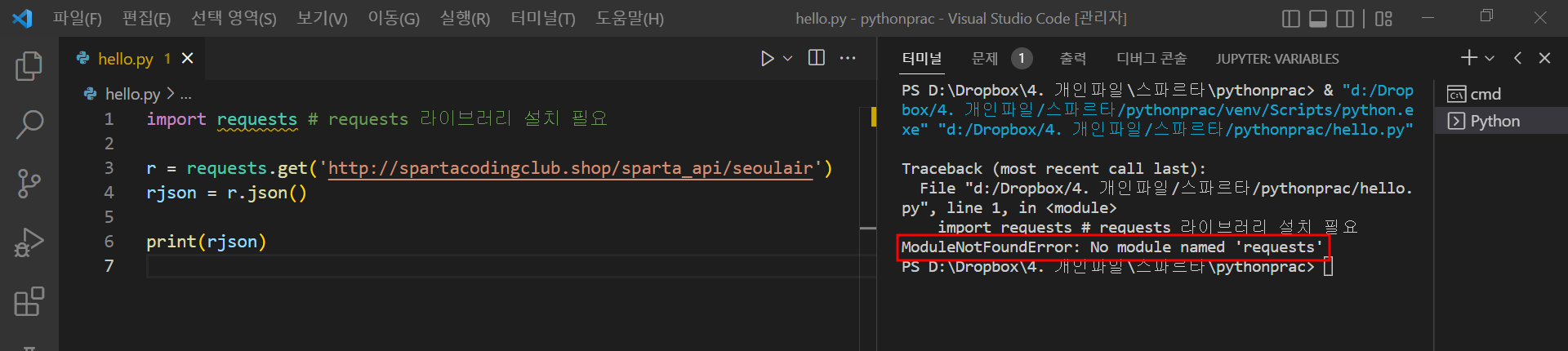Viewport: 1568px width, 351px height.
Task: Switch to the 터미널 panel tab
Action: click(x=922, y=58)
